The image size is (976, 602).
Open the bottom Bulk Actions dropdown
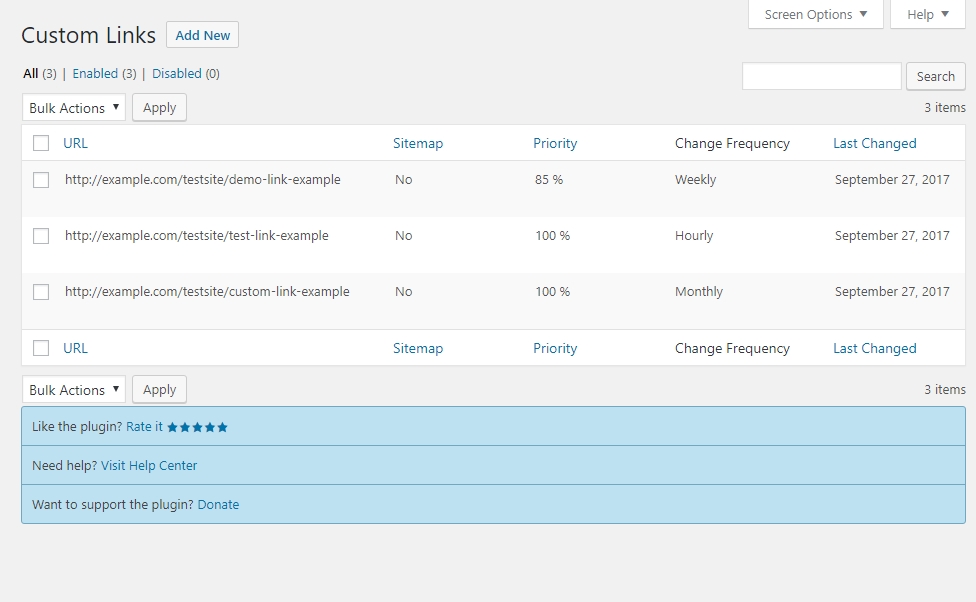click(x=73, y=390)
